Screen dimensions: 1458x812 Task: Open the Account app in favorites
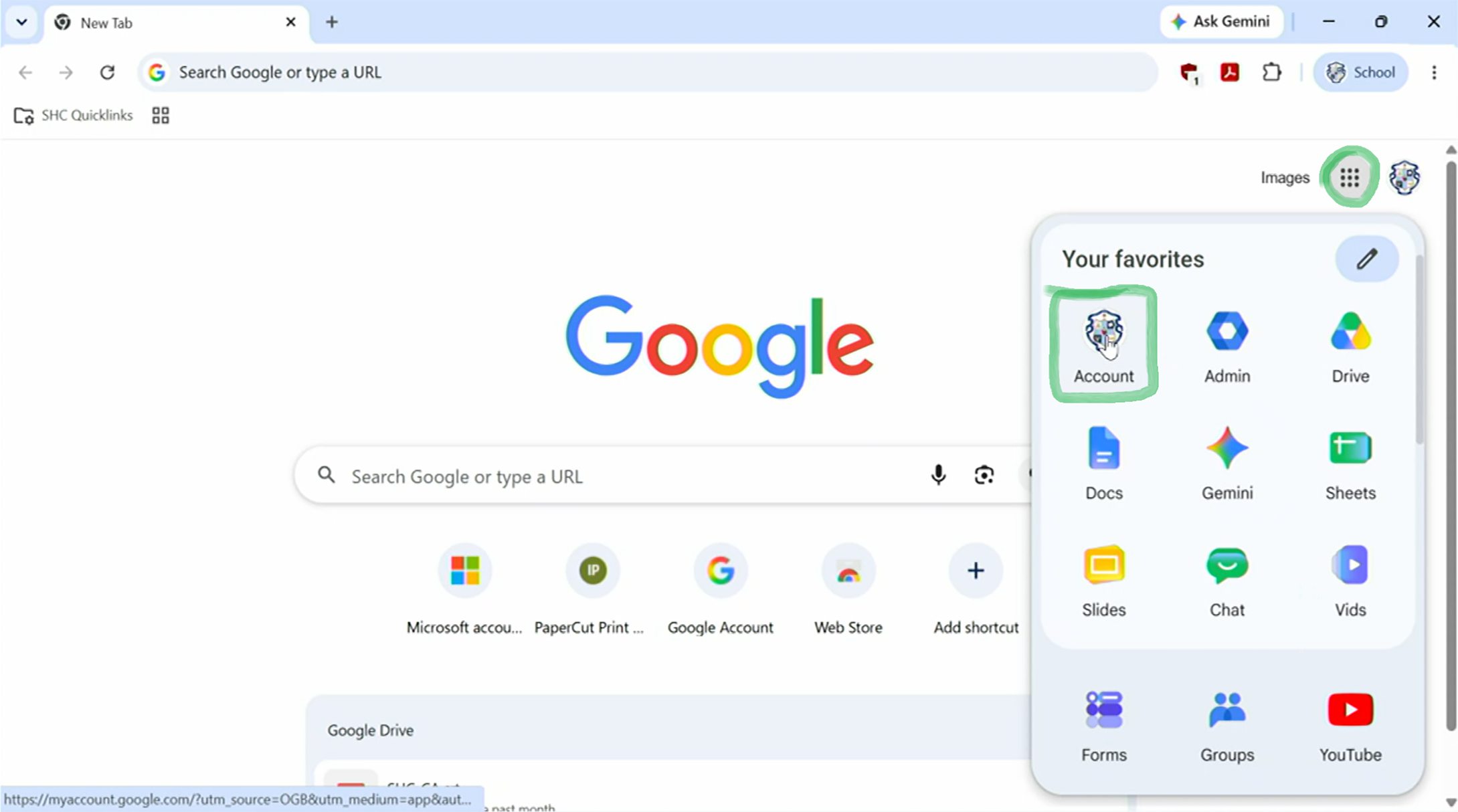(1103, 345)
